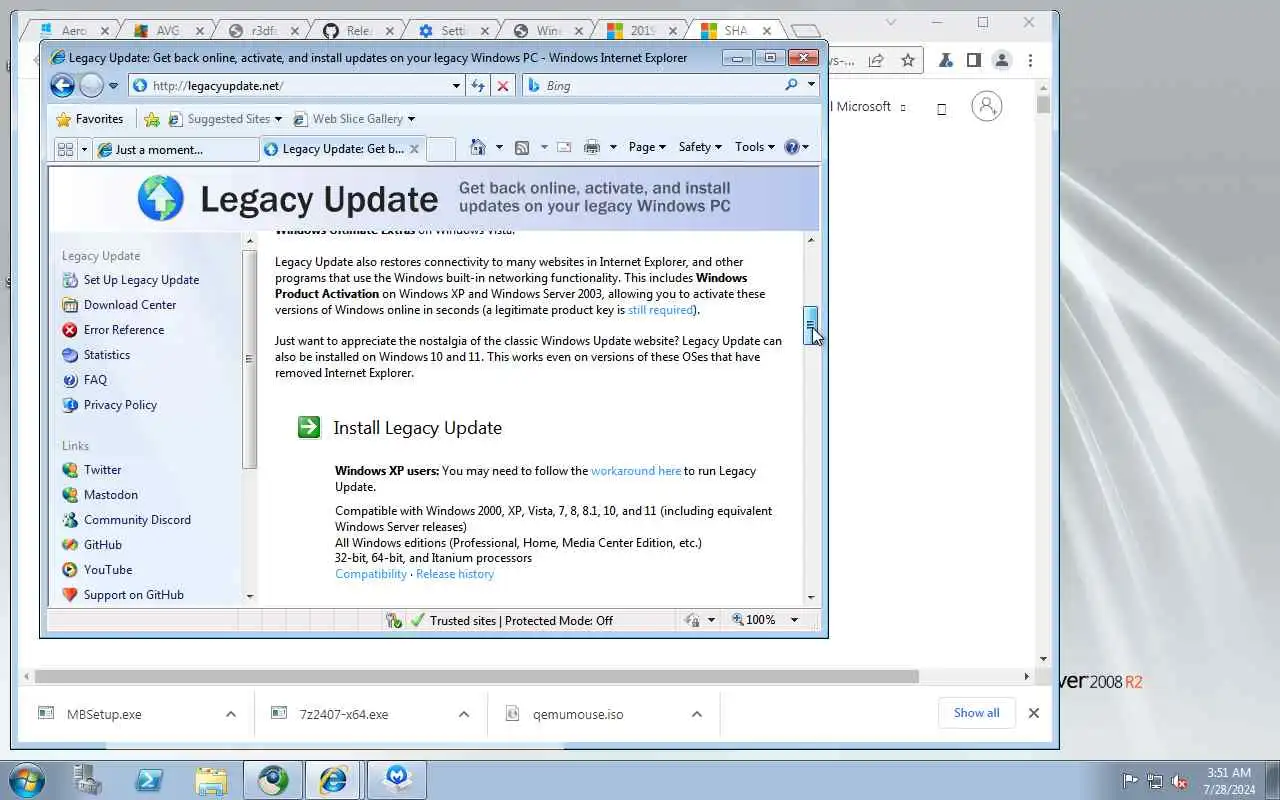1280x800 pixels.
Task: Click the Internet Explorer taskbar button
Action: click(x=333, y=780)
